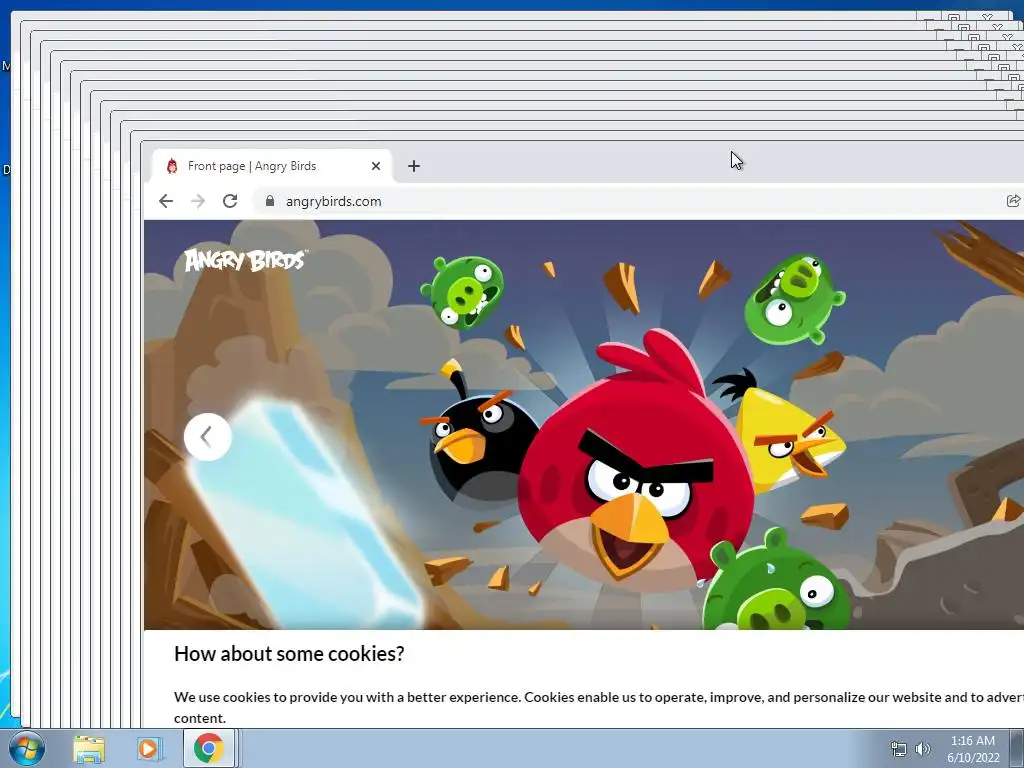Close the rearmost stacked window
The width and height of the screenshot is (1024, 768).
[x=988, y=15]
